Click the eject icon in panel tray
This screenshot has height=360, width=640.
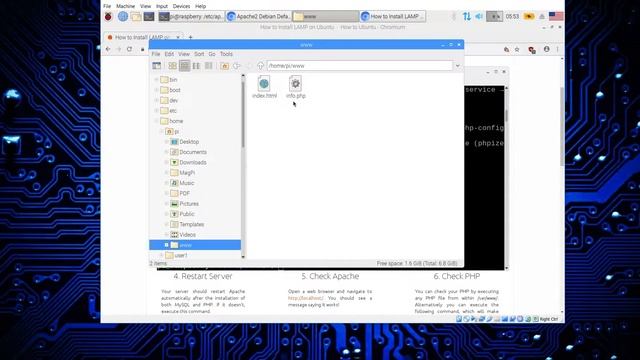[542, 16]
